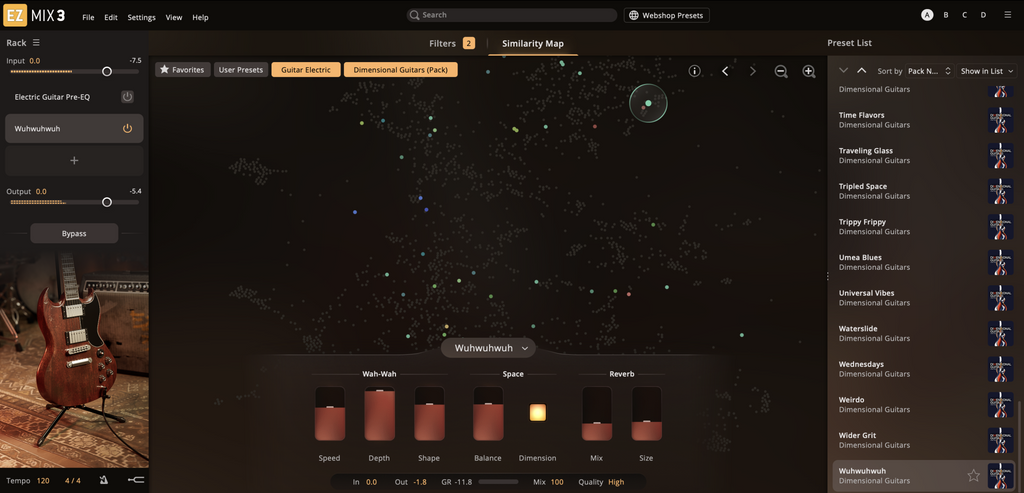Screen dimensions: 1024x493
Task: Zoom out the similarity map
Action: tap(781, 72)
